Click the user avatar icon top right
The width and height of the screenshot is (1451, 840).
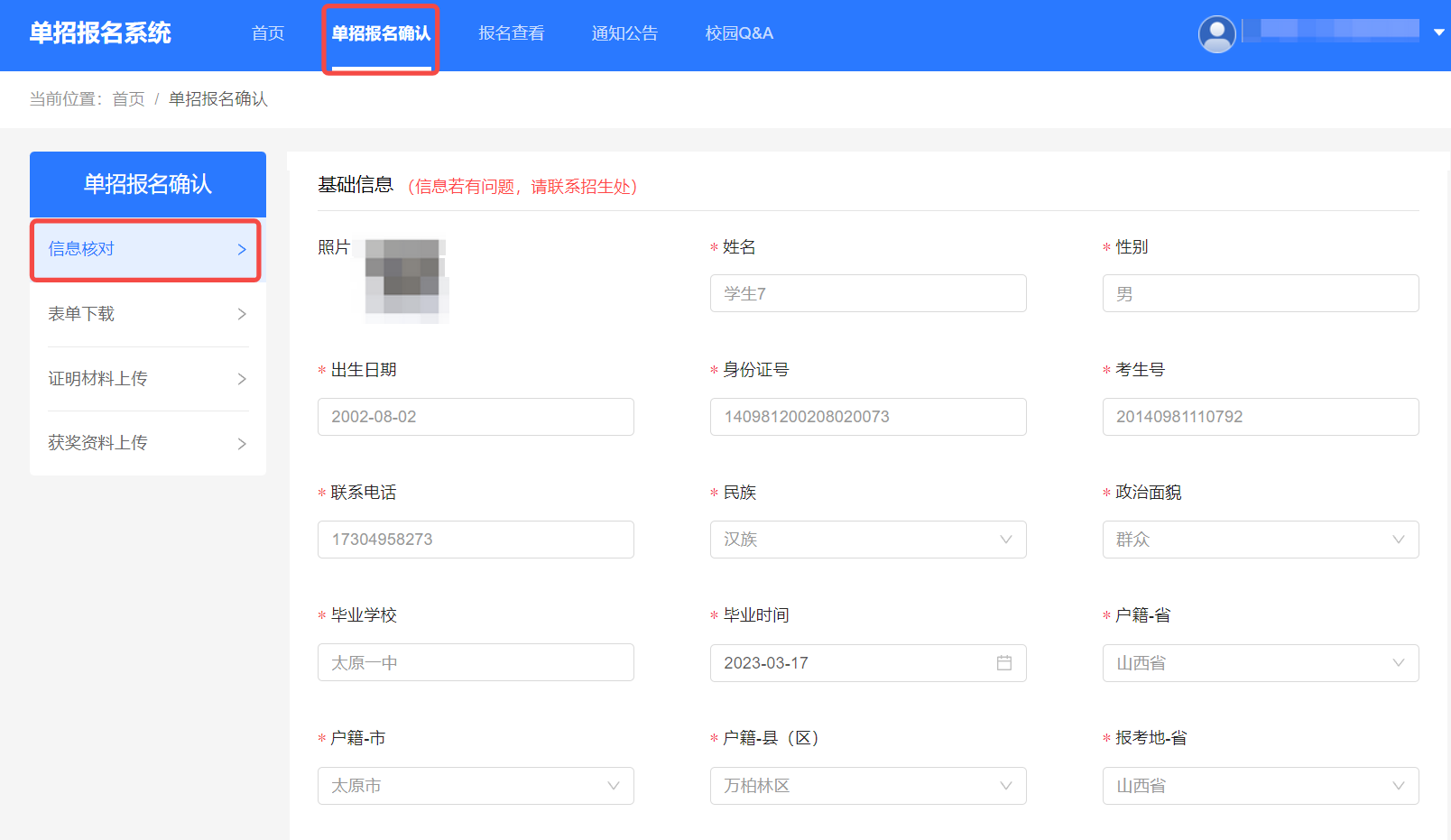click(1216, 33)
